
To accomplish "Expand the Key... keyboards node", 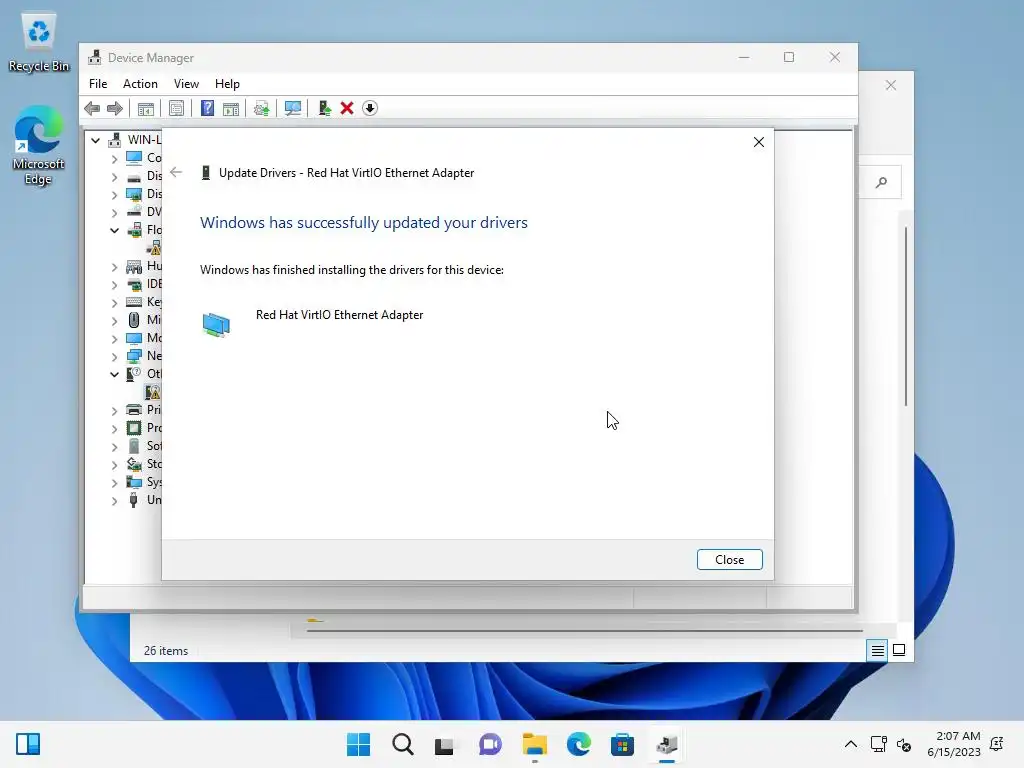I will [x=114, y=302].
